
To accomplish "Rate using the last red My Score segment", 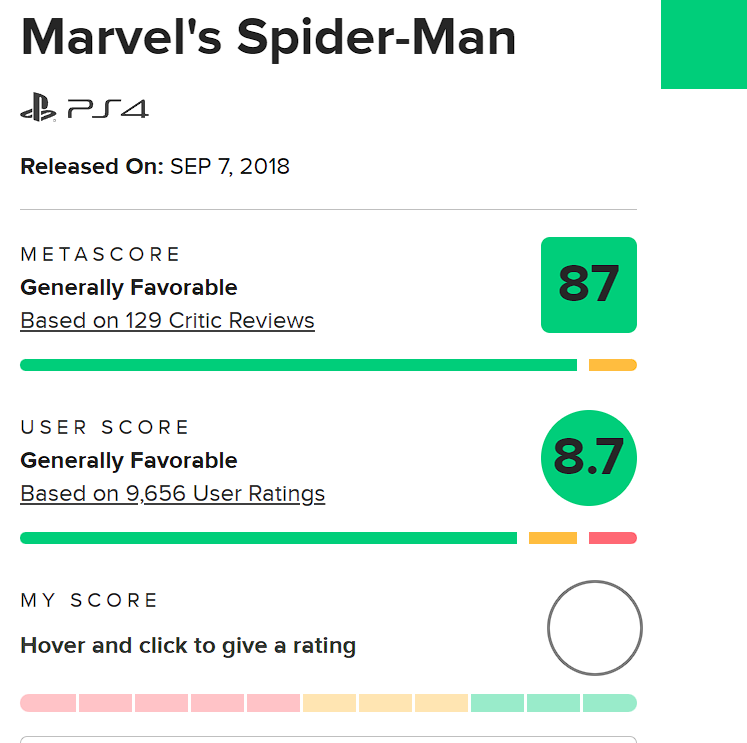I will point(273,703).
